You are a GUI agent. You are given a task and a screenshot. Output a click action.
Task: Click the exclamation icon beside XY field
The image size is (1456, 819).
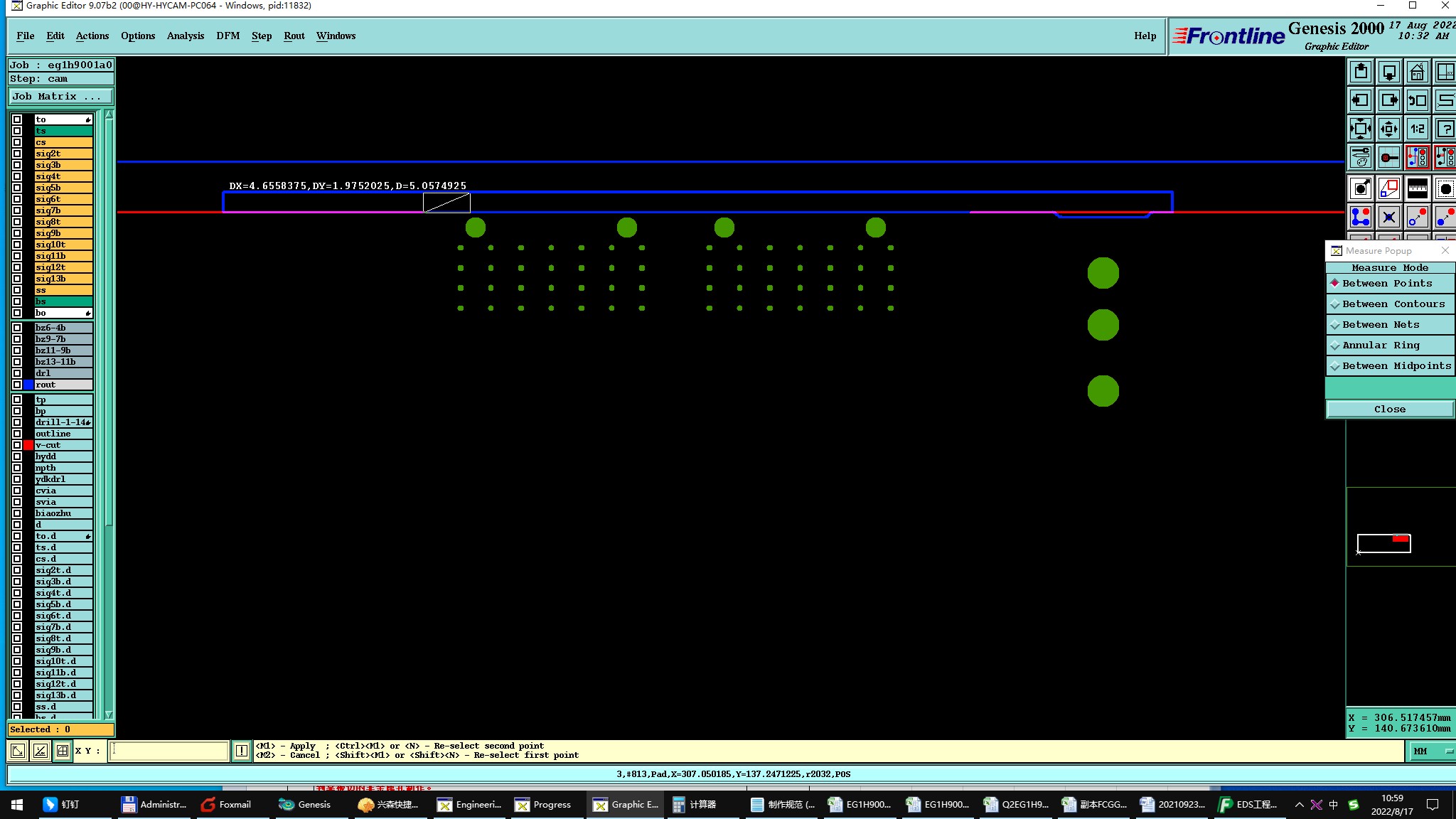tap(242, 751)
